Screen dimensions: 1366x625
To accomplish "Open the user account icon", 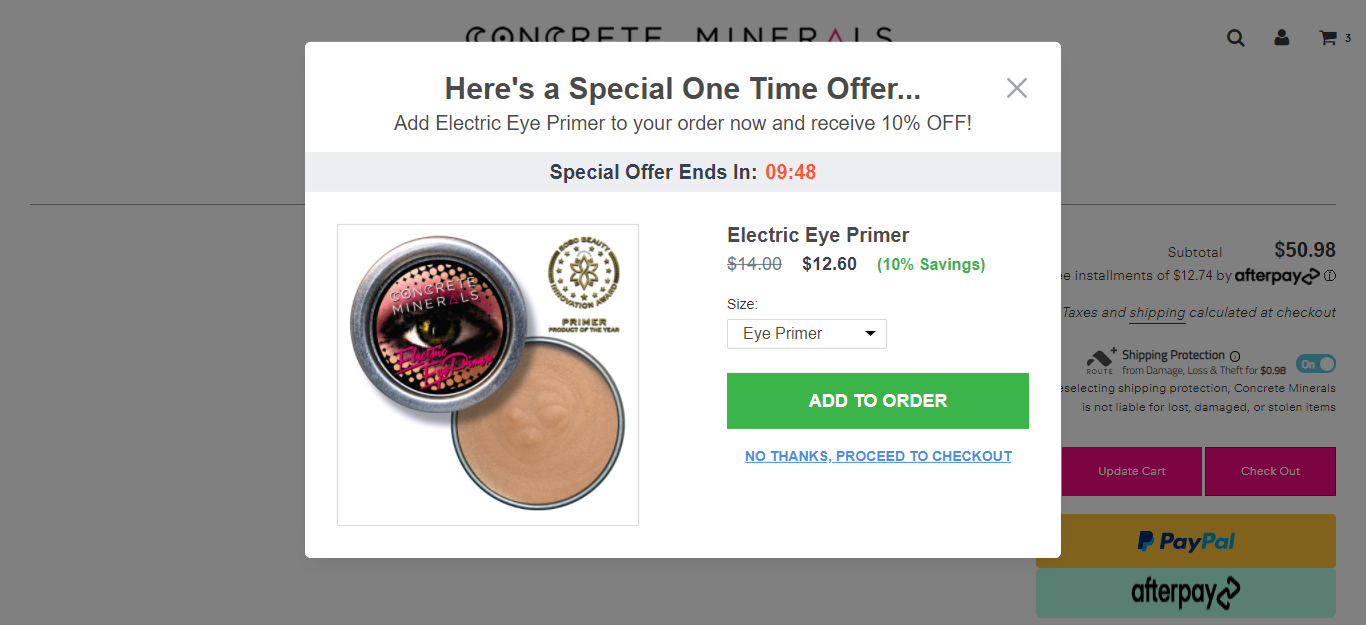I will tap(1282, 38).
